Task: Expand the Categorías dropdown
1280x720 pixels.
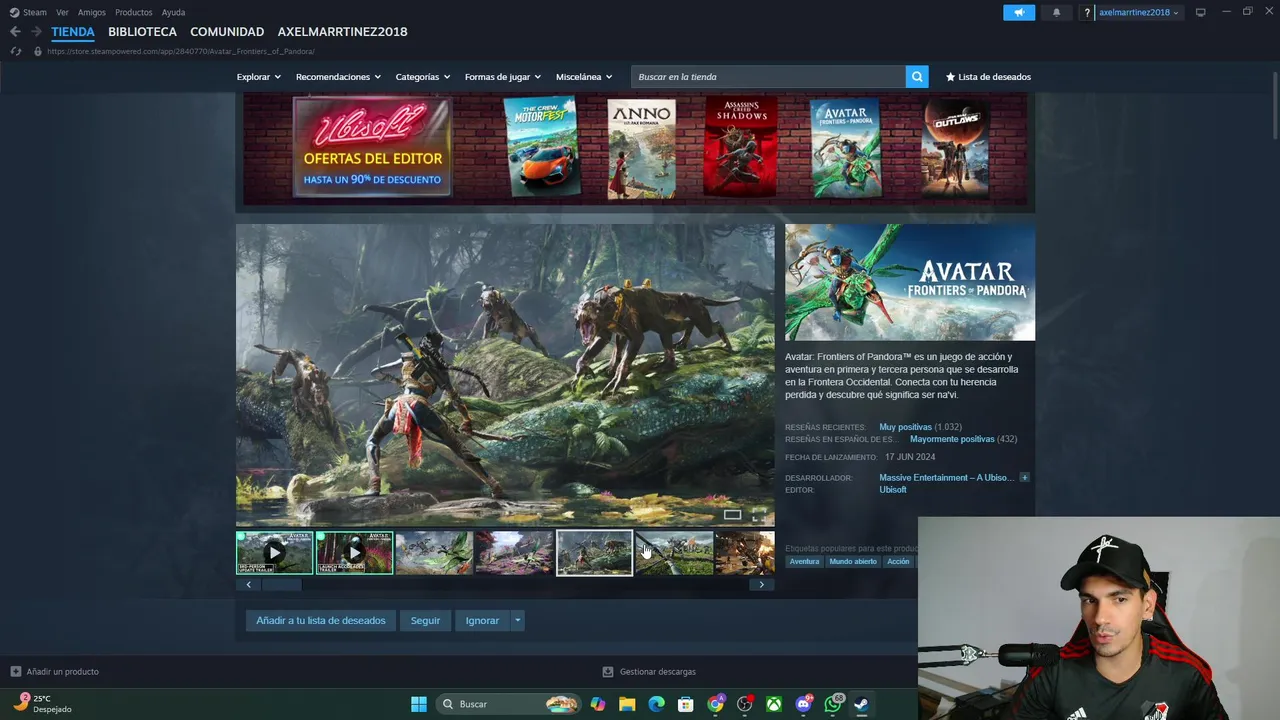Action: coord(423,77)
